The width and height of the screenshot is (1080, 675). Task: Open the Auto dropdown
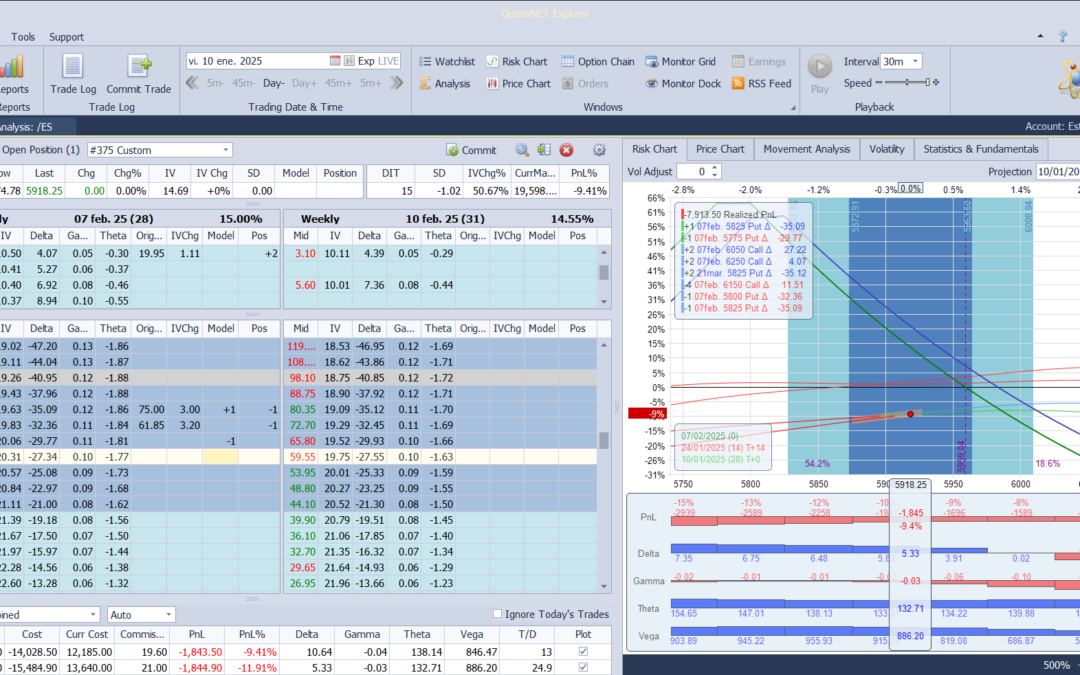(168, 614)
